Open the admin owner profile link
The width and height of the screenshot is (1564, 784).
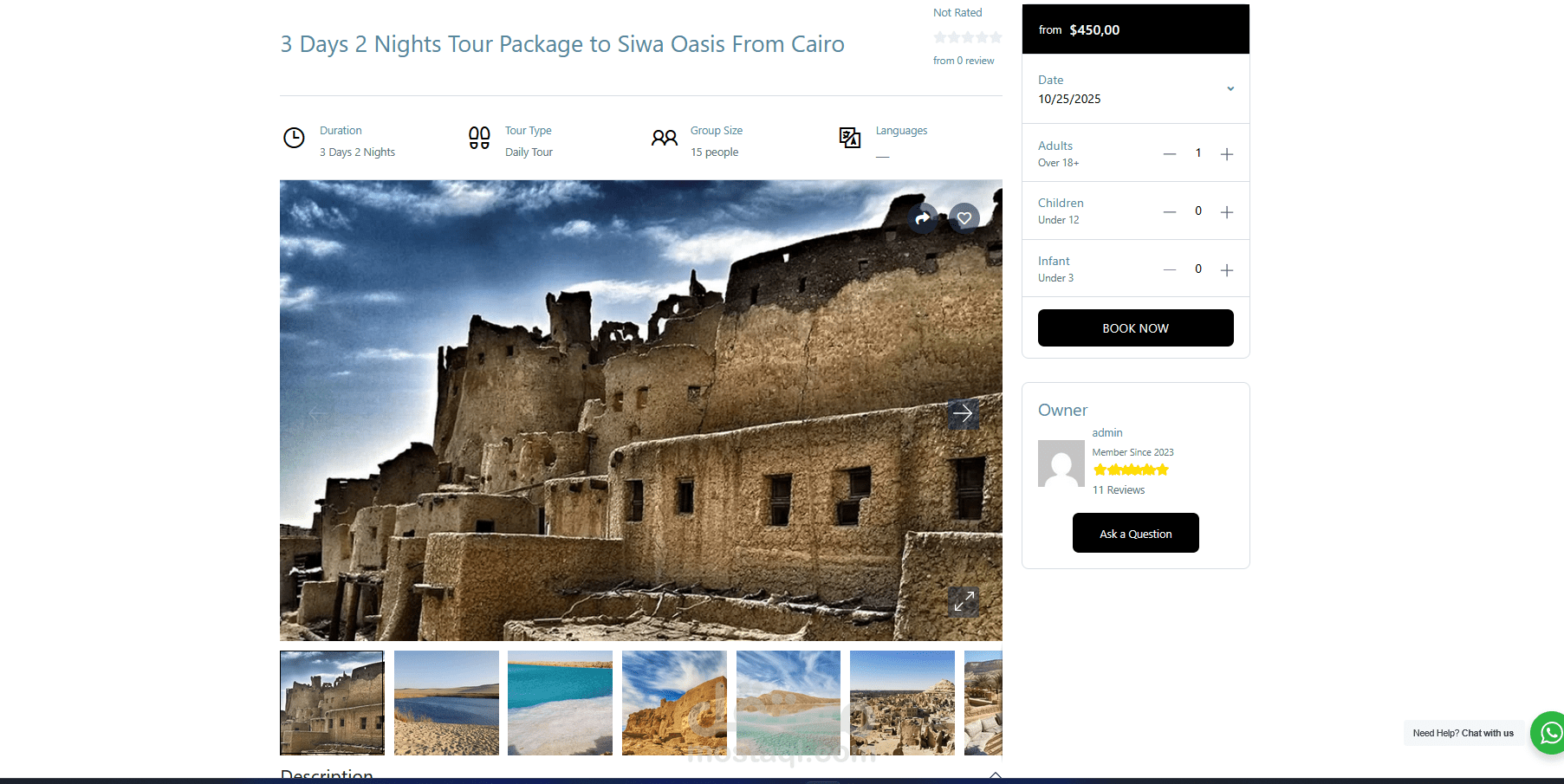click(1107, 432)
